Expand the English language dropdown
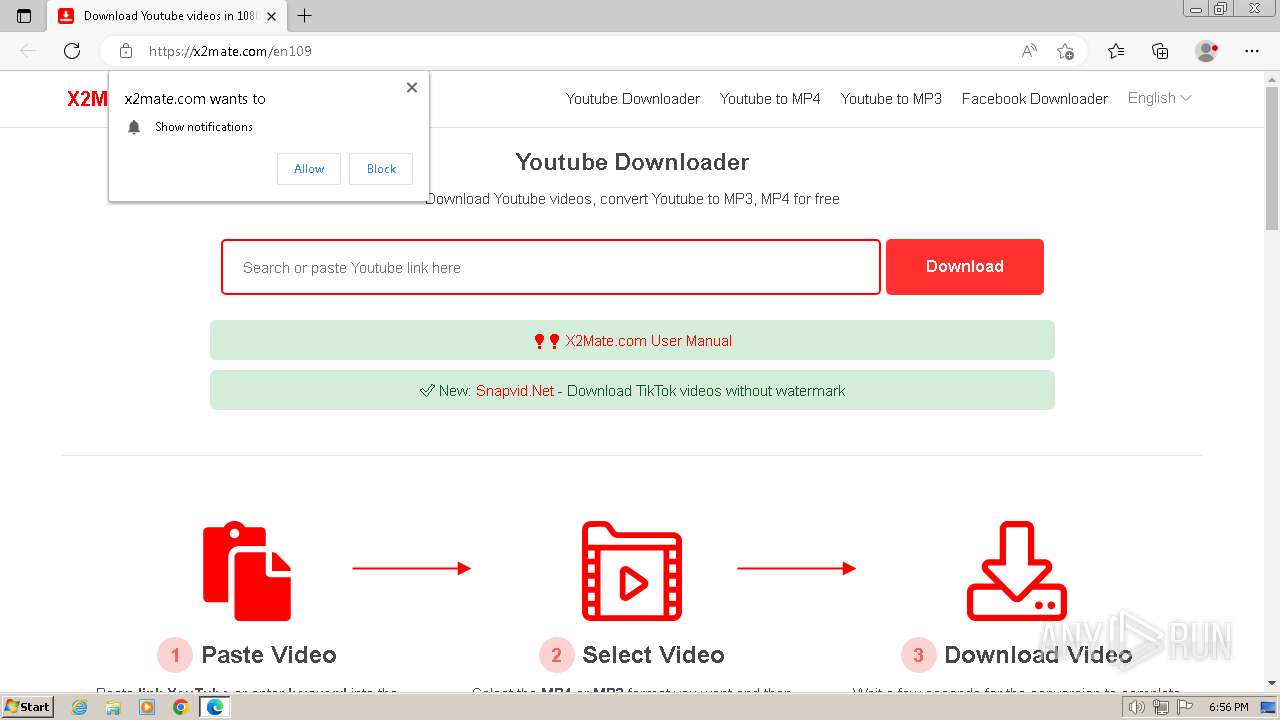1280x720 pixels. (x=1159, y=98)
